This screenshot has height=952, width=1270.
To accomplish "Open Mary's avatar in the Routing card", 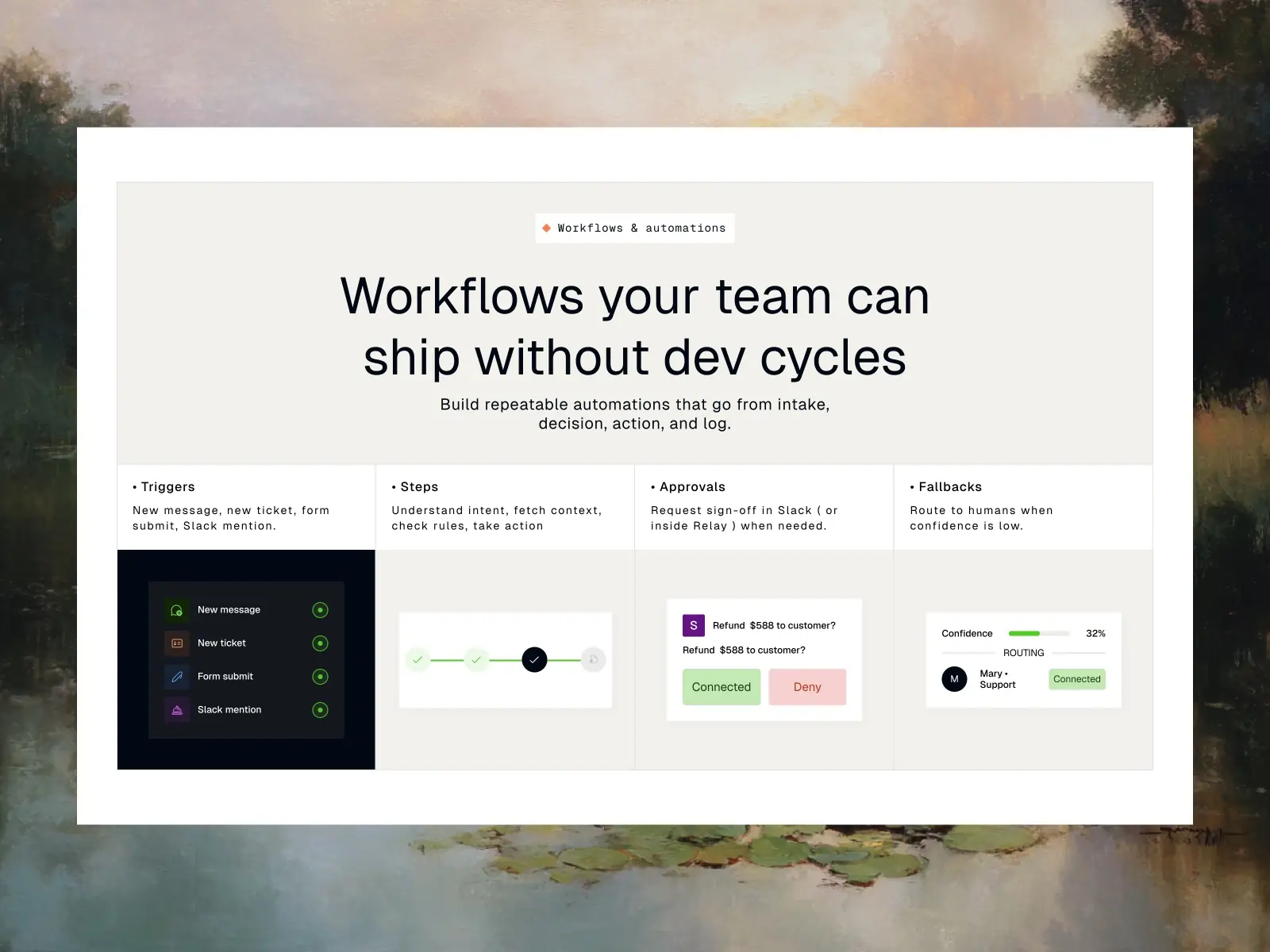I will 953,679.
